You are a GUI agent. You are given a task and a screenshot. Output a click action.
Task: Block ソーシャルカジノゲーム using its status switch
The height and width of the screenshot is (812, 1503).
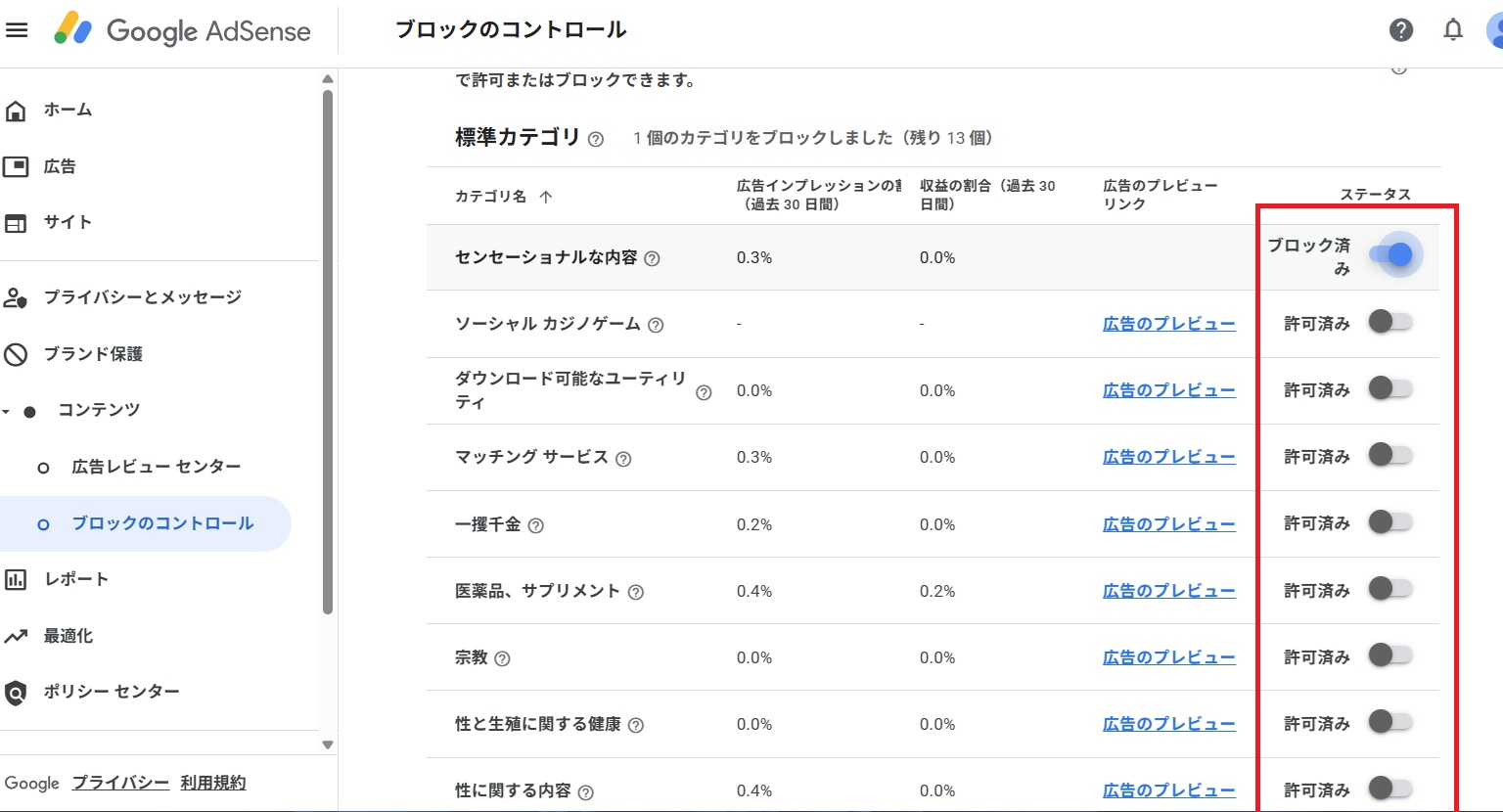pyautogui.click(x=1390, y=321)
